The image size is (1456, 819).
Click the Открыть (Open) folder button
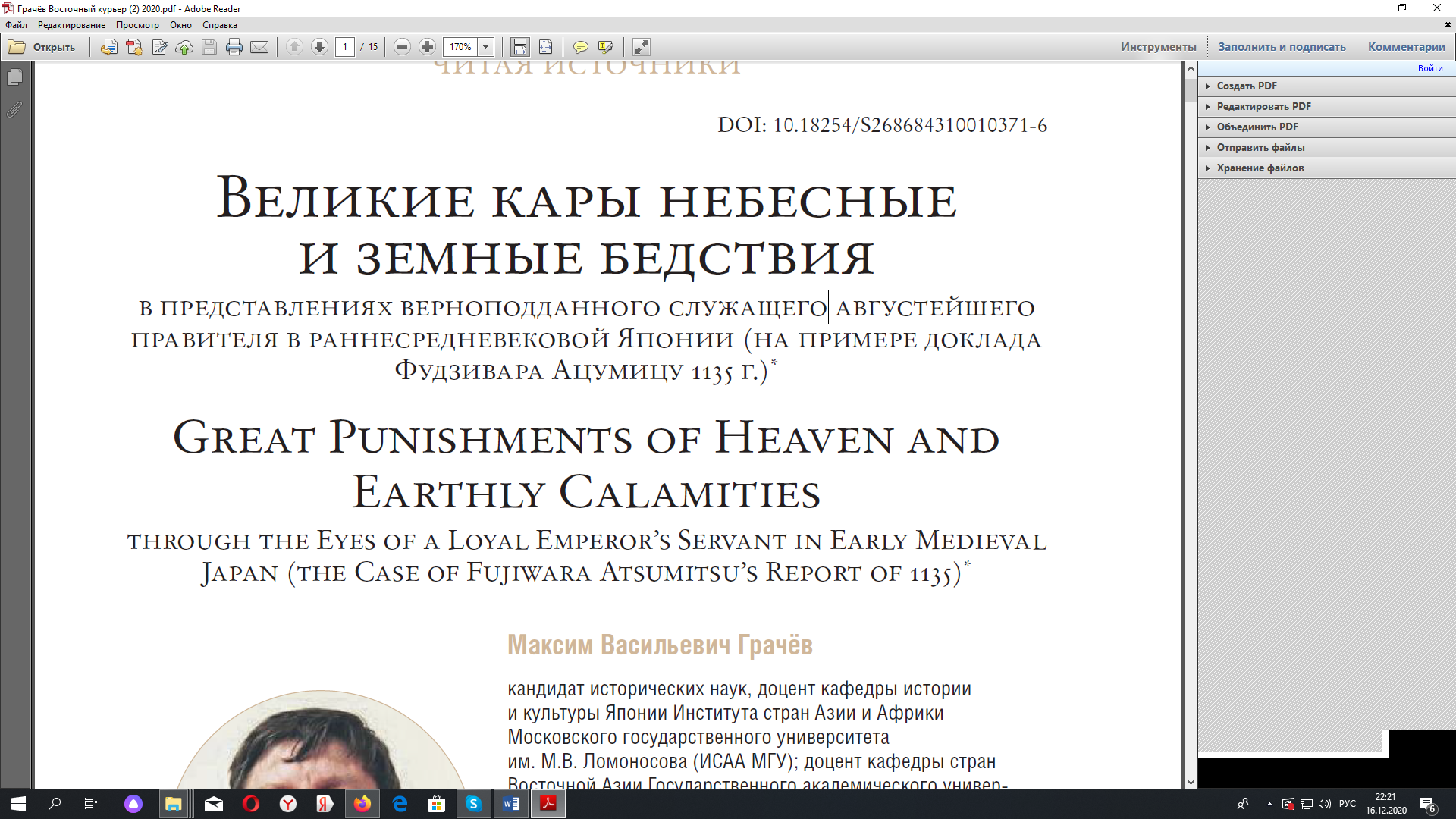pyautogui.click(x=42, y=47)
